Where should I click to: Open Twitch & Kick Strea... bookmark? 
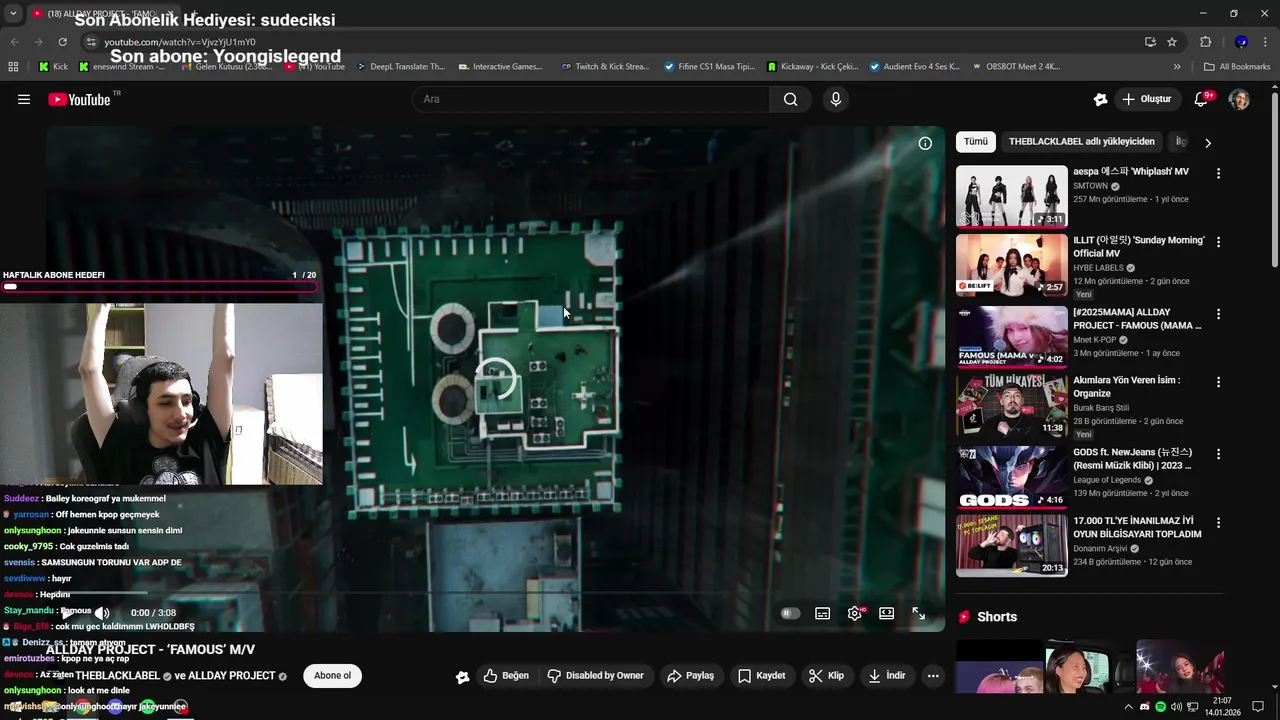(605, 67)
